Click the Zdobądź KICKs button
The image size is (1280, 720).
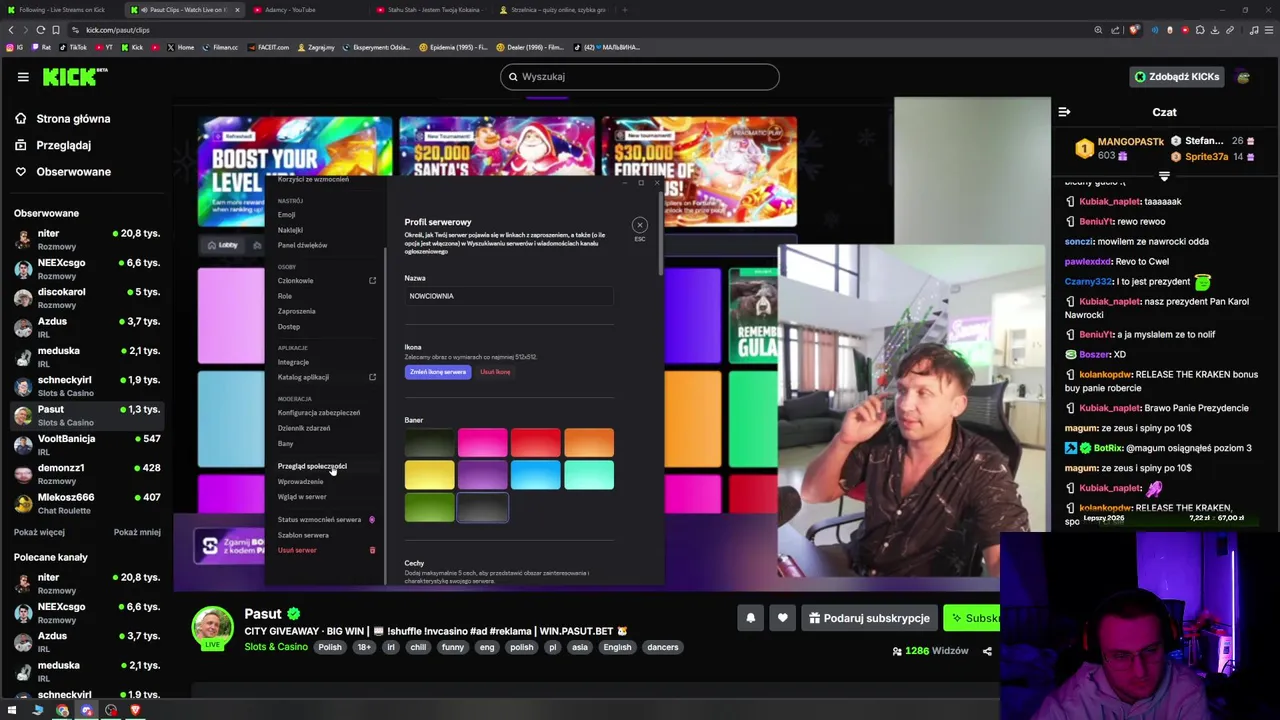tap(1176, 77)
